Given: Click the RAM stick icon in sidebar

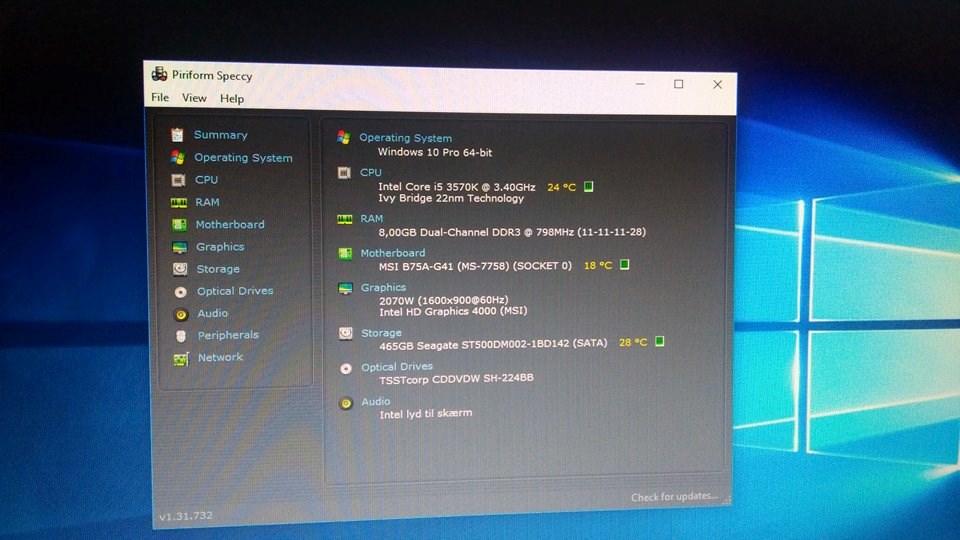Looking at the screenshot, I should click(x=179, y=203).
